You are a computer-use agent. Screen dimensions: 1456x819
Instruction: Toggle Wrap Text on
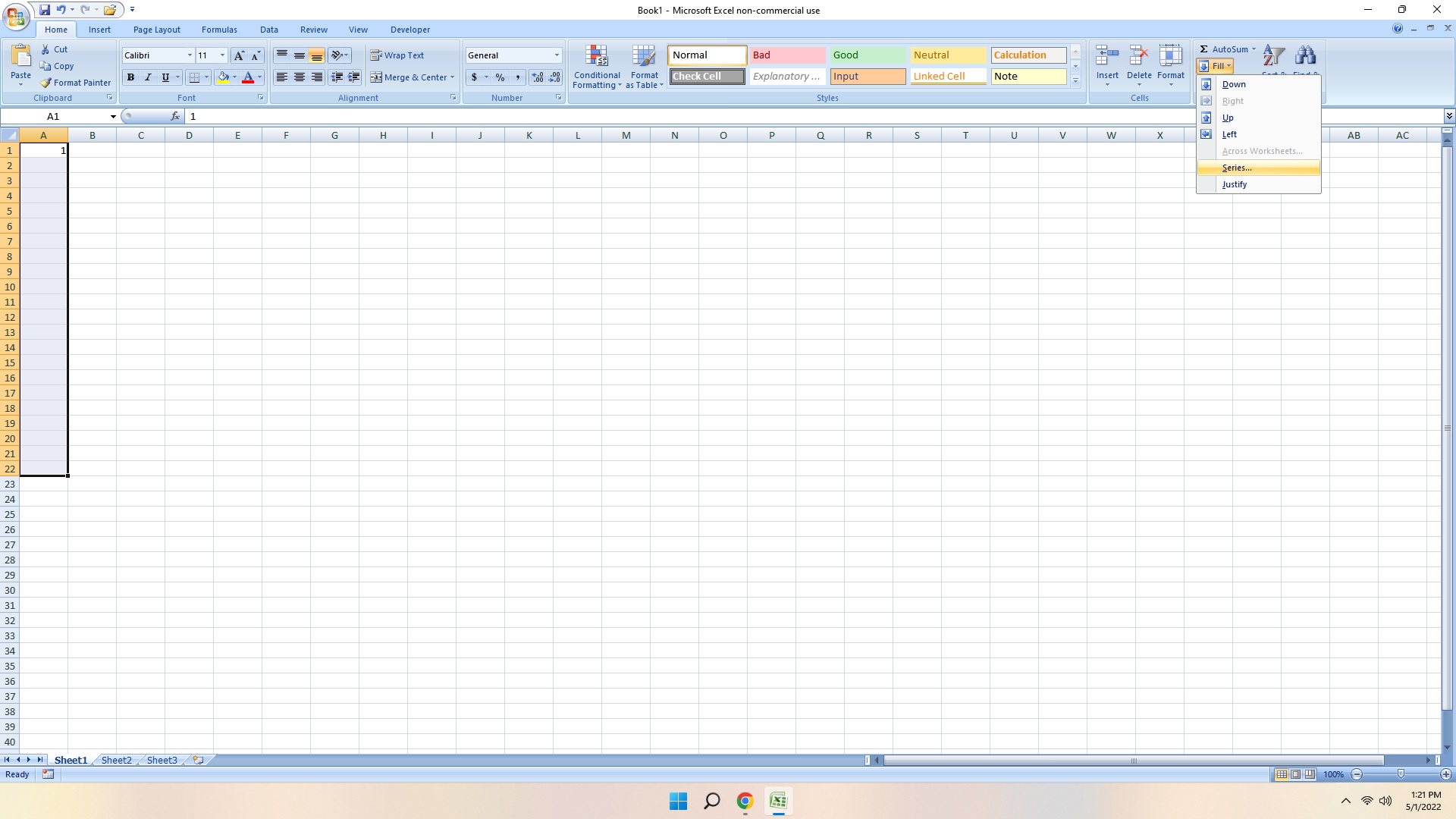(397, 55)
